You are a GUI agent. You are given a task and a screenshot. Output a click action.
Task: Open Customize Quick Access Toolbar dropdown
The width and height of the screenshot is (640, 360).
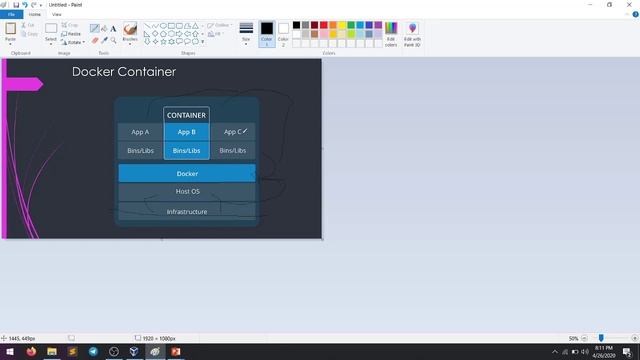pyautogui.click(x=41, y=5)
